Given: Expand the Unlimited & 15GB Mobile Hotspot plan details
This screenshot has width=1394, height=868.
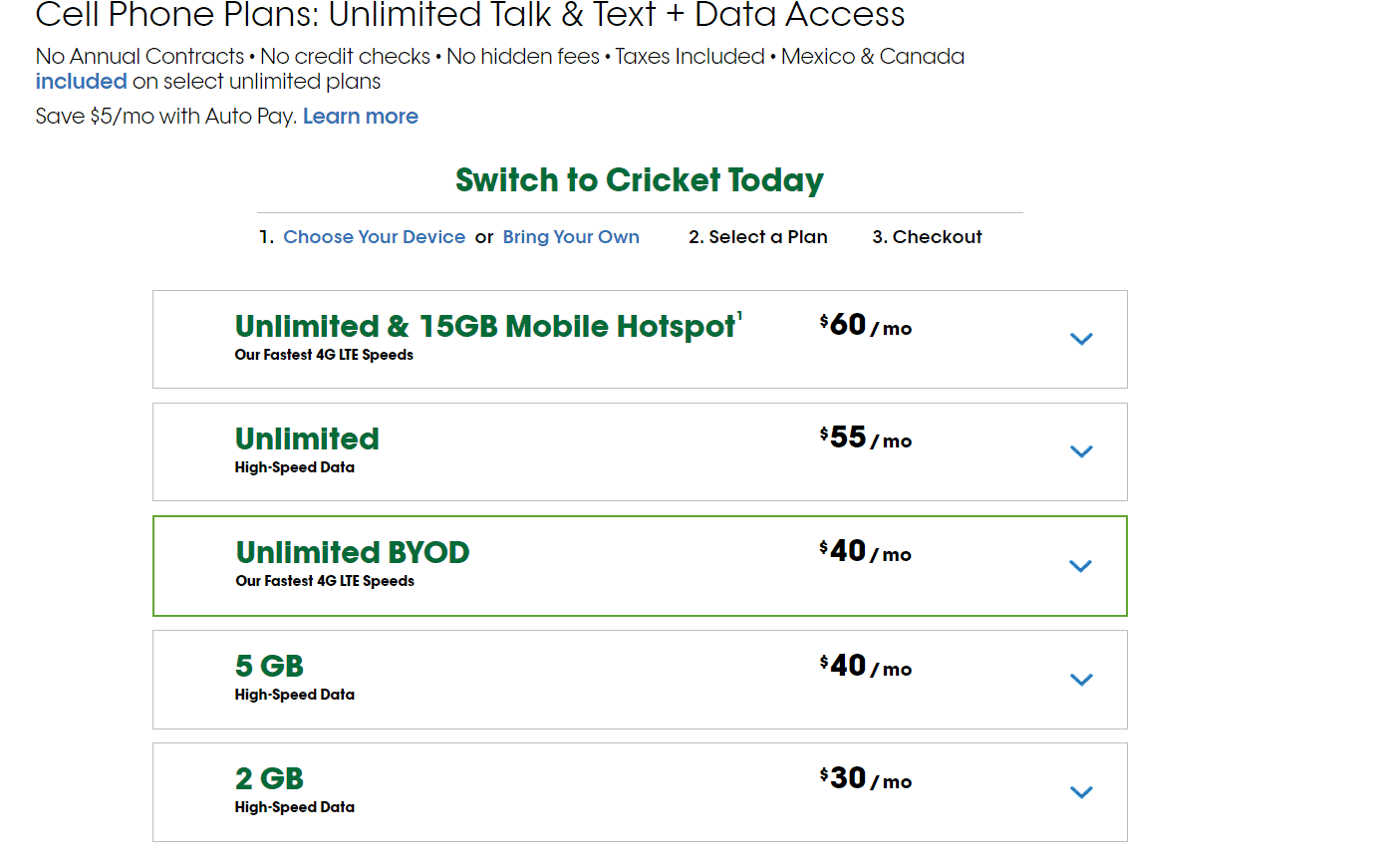Looking at the screenshot, I should (1081, 339).
